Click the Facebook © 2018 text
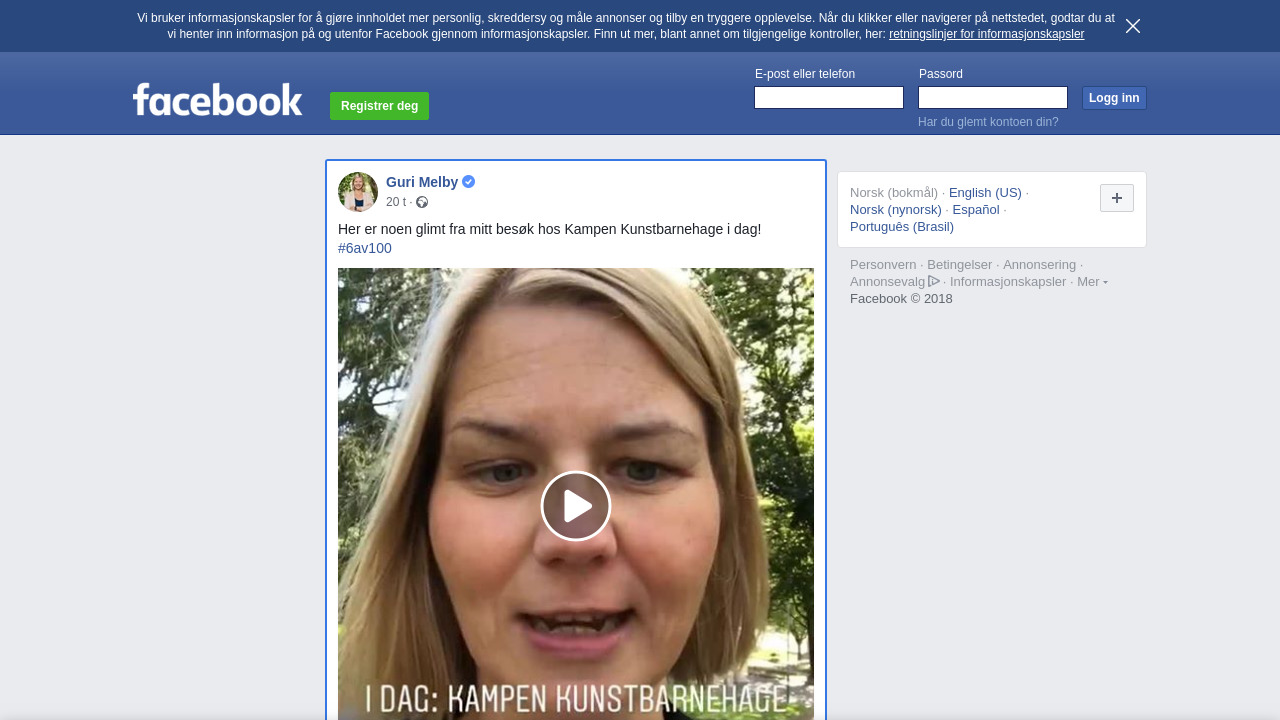The width and height of the screenshot is (1280, 720). tap(901, 299)
